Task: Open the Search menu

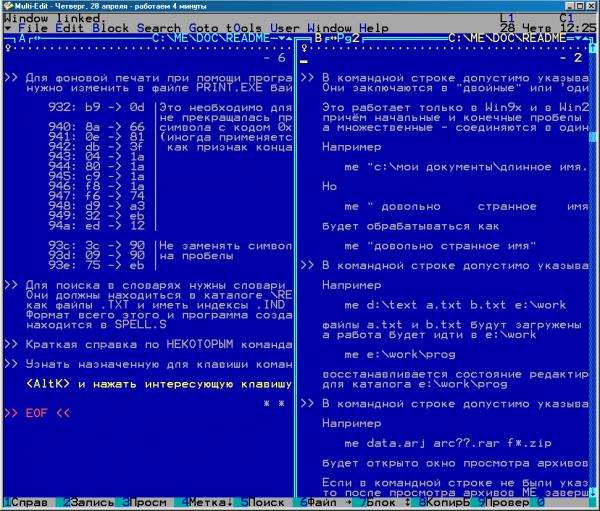Action: coord(159,28)
